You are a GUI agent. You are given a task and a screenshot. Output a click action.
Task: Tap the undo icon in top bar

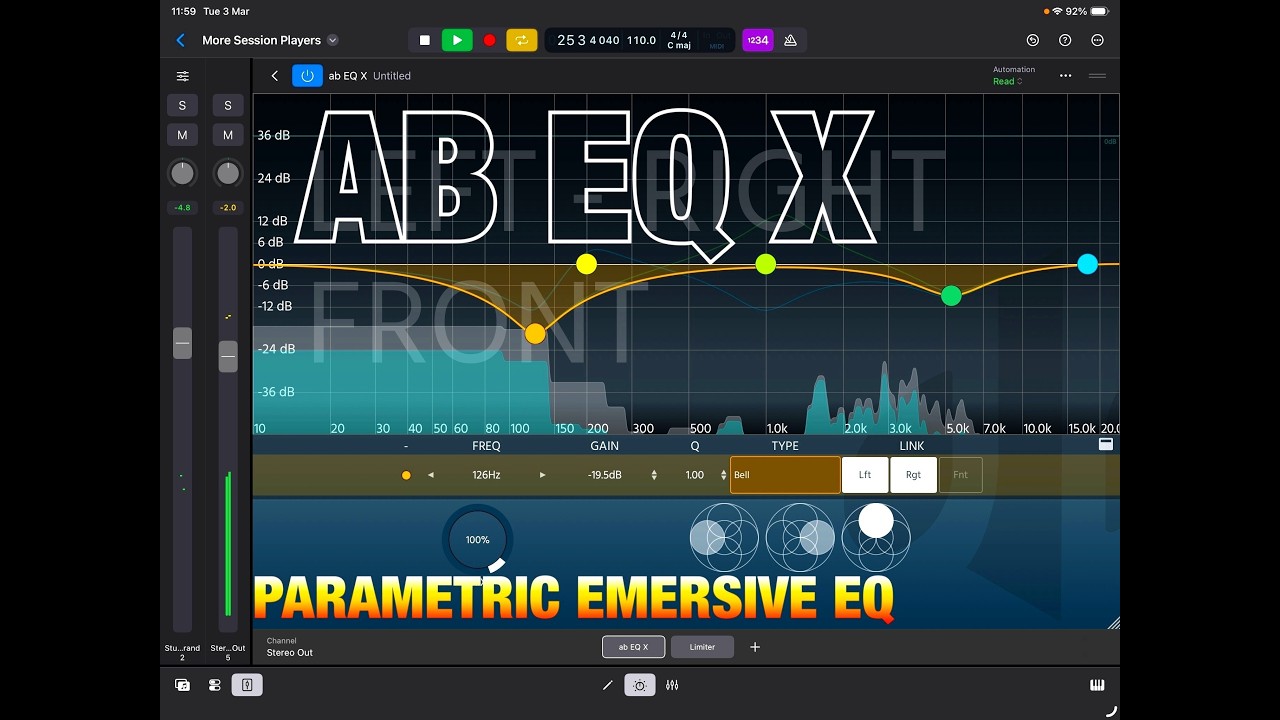(1033, 40)
